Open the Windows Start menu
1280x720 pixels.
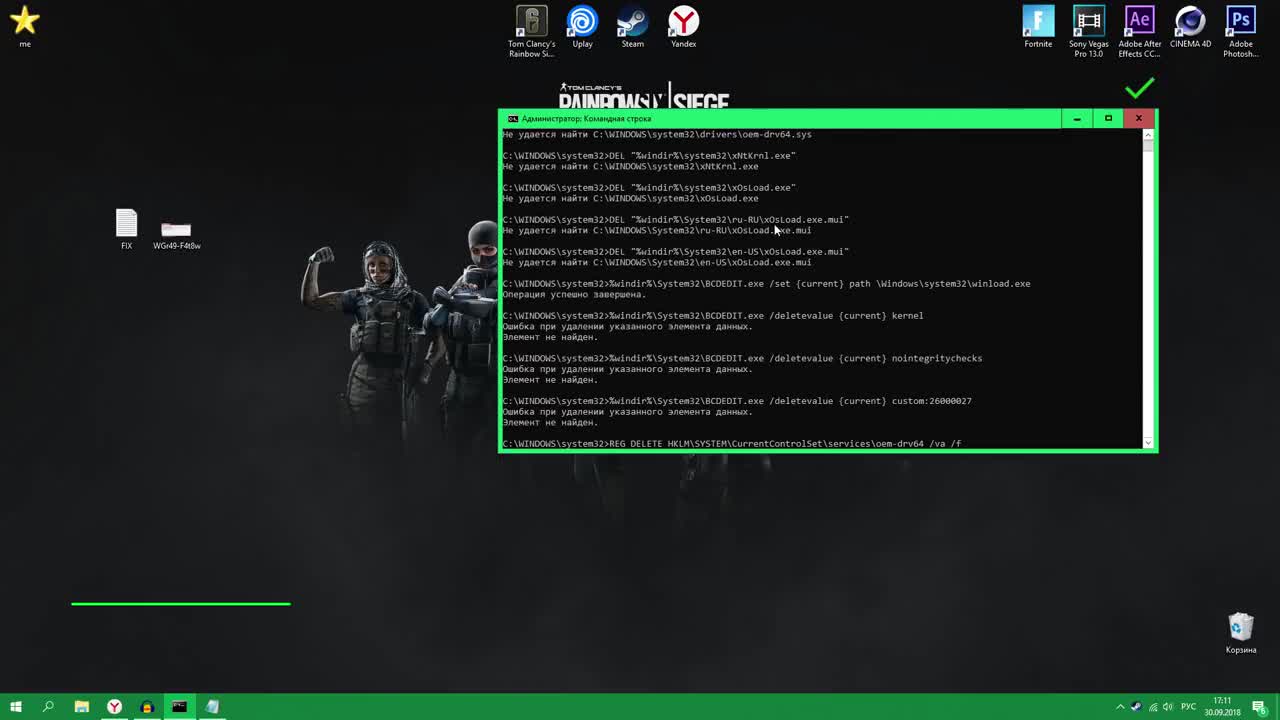[16, 707]
